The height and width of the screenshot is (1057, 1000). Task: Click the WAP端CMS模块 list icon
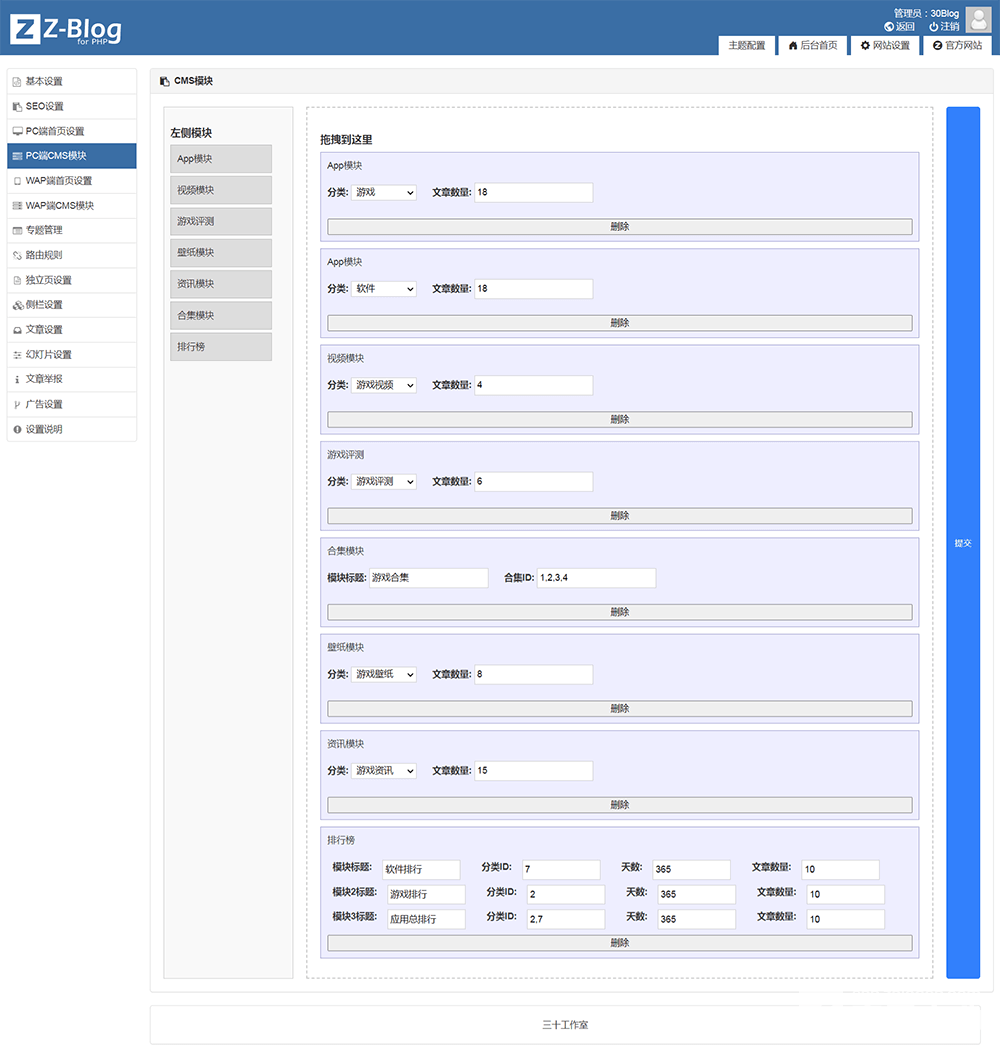pos(18,206)
